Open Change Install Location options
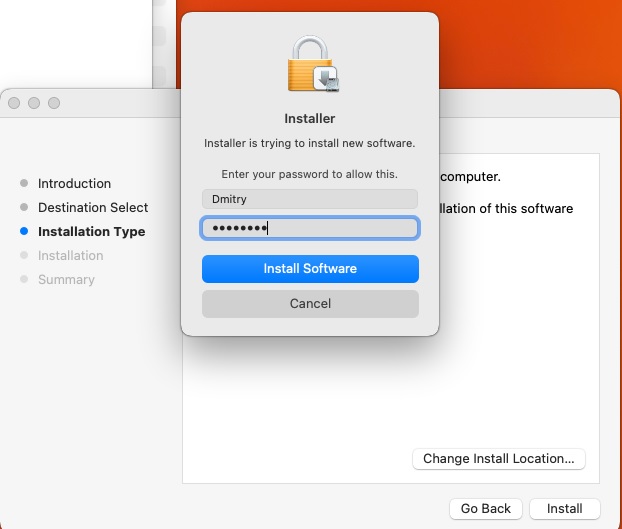622x529 pixels. pyautogui.click(x=498, y=459)
